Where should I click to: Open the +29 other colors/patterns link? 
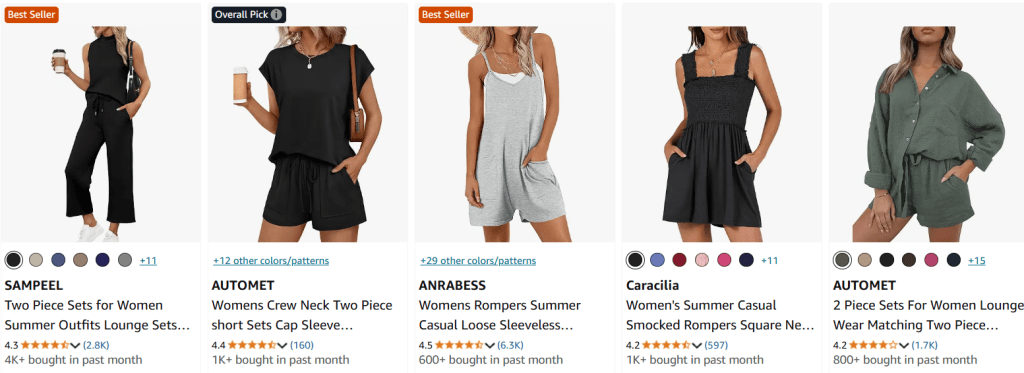point(478,261)
